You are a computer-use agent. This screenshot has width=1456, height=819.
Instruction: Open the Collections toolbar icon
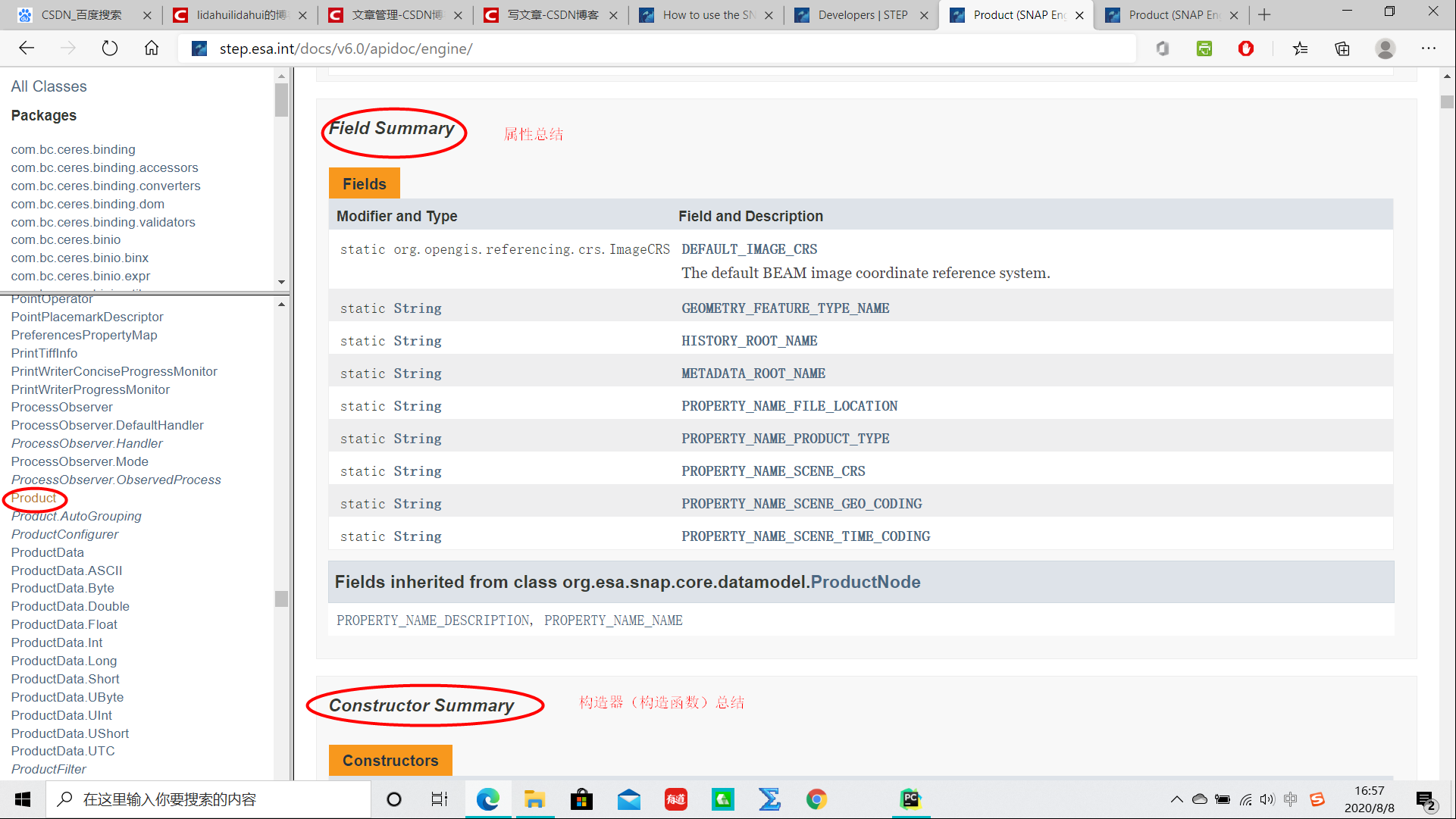[1342, 48]
